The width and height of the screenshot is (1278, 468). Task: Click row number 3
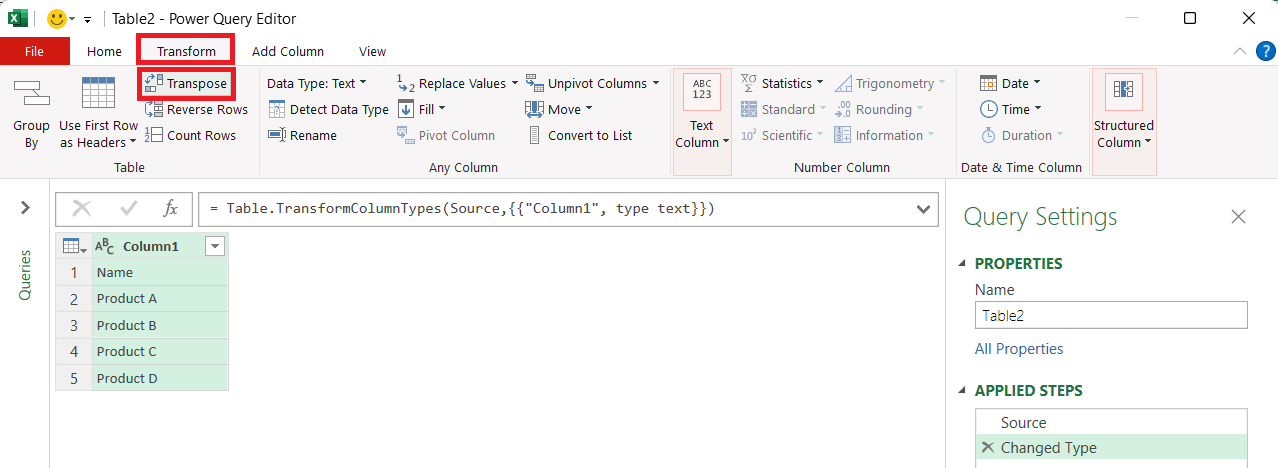pos(74,325)
